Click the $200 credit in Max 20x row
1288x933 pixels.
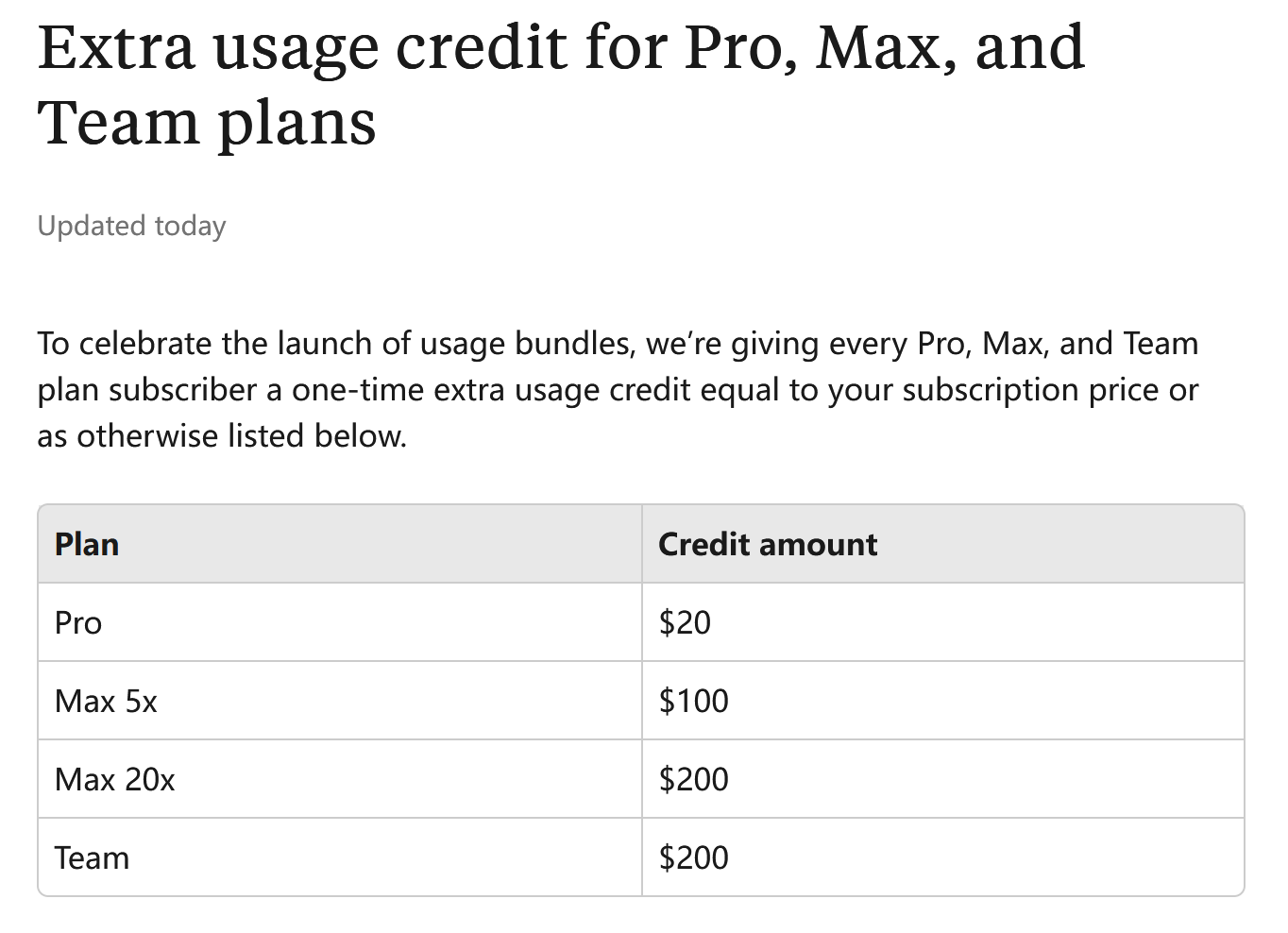click(x=693, y=780)
